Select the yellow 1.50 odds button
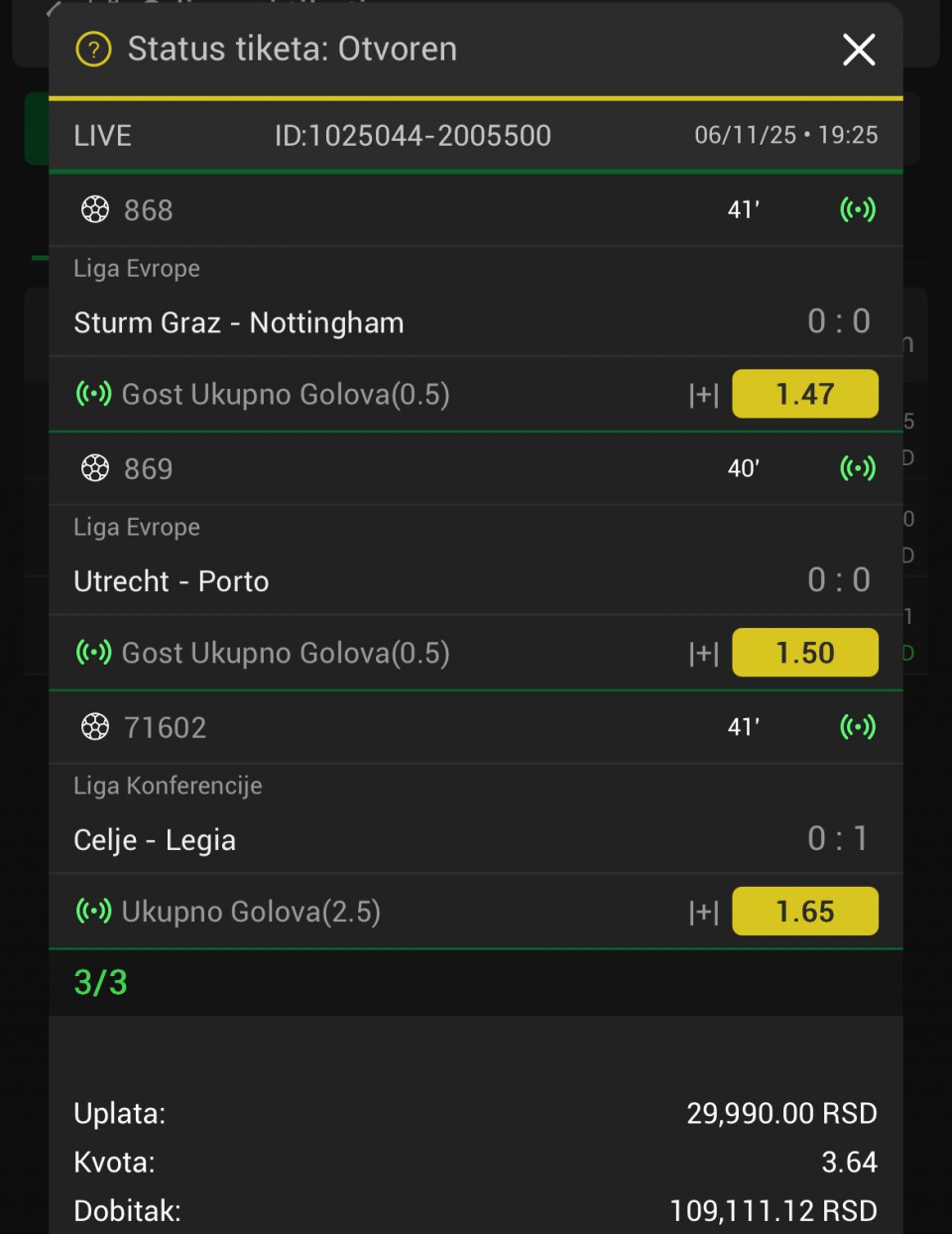This screenshot has width=952, height=1234. coord(804,653)
